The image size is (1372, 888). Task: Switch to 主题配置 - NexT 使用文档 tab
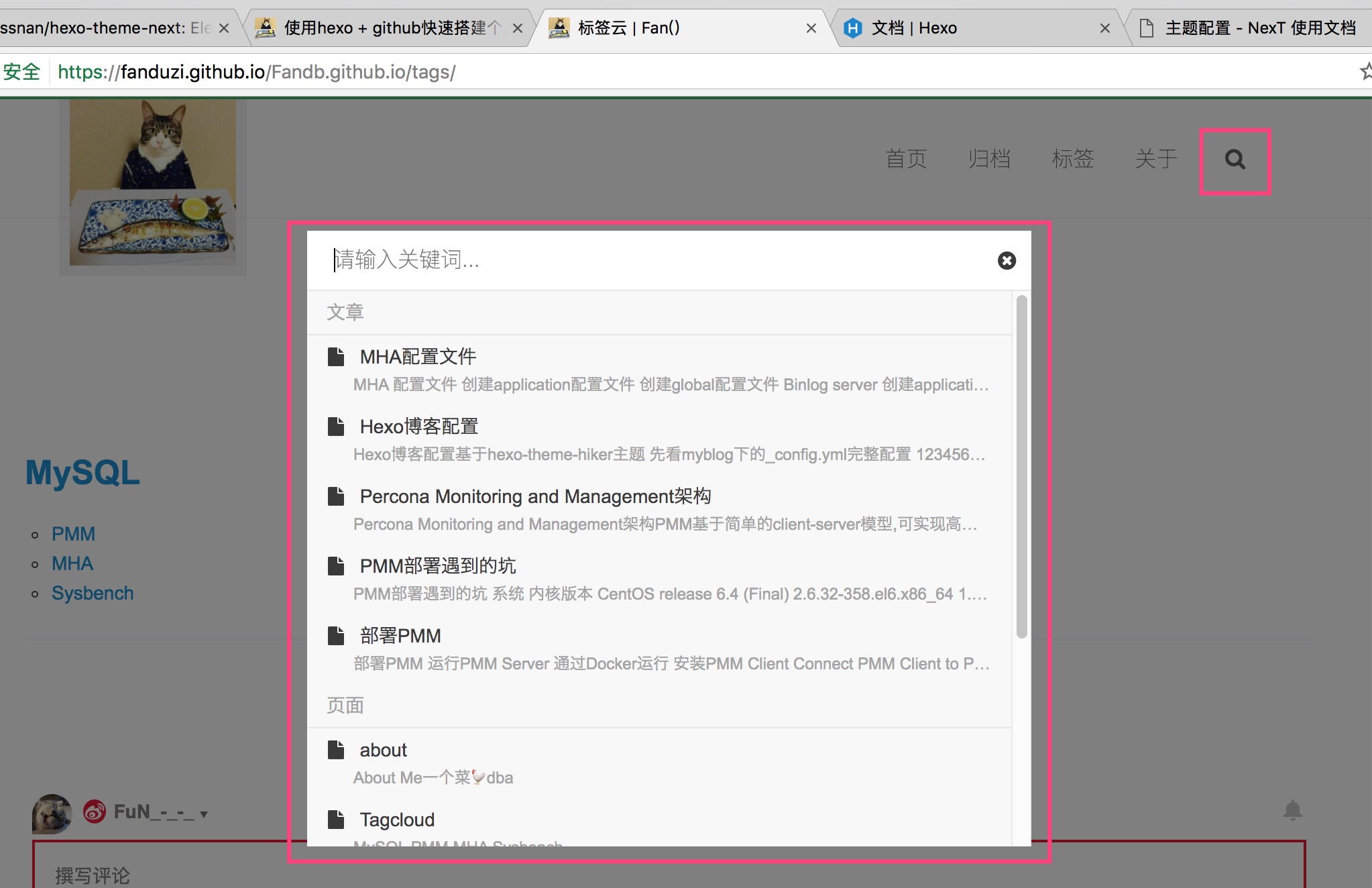(x=1259, y=28)
